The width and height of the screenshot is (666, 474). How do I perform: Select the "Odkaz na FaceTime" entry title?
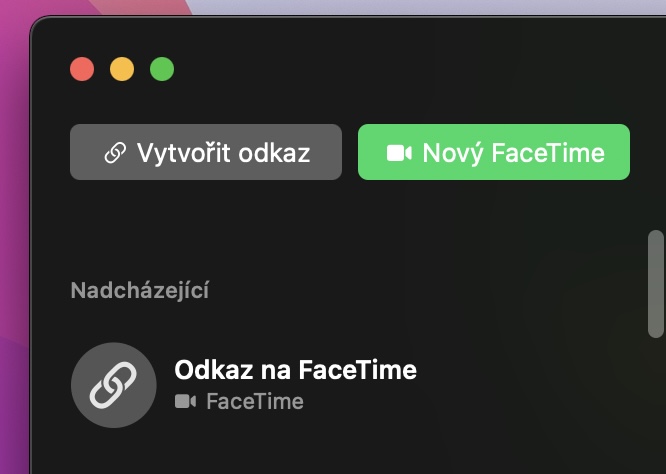(295, 370)
